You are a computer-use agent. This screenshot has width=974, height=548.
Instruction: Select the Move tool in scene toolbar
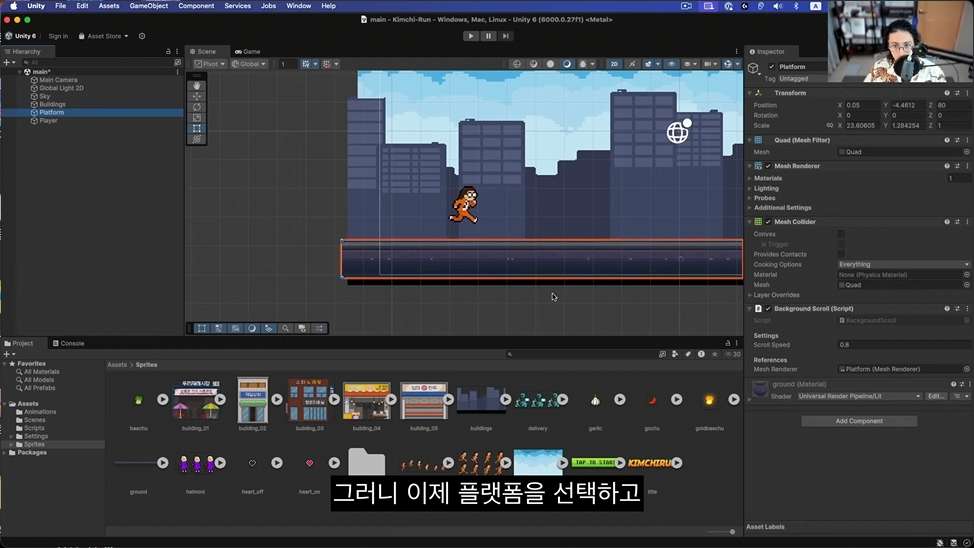197,96
